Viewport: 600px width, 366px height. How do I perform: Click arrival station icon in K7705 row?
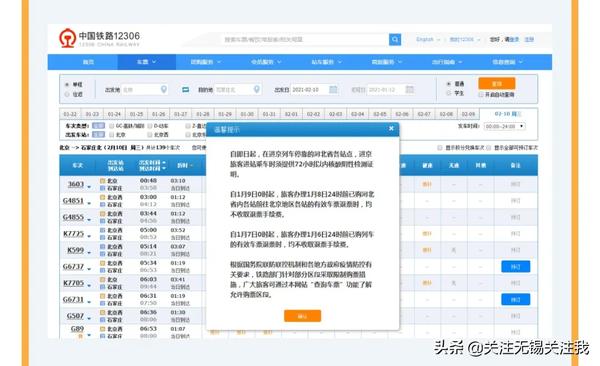(x=103, y=287)
